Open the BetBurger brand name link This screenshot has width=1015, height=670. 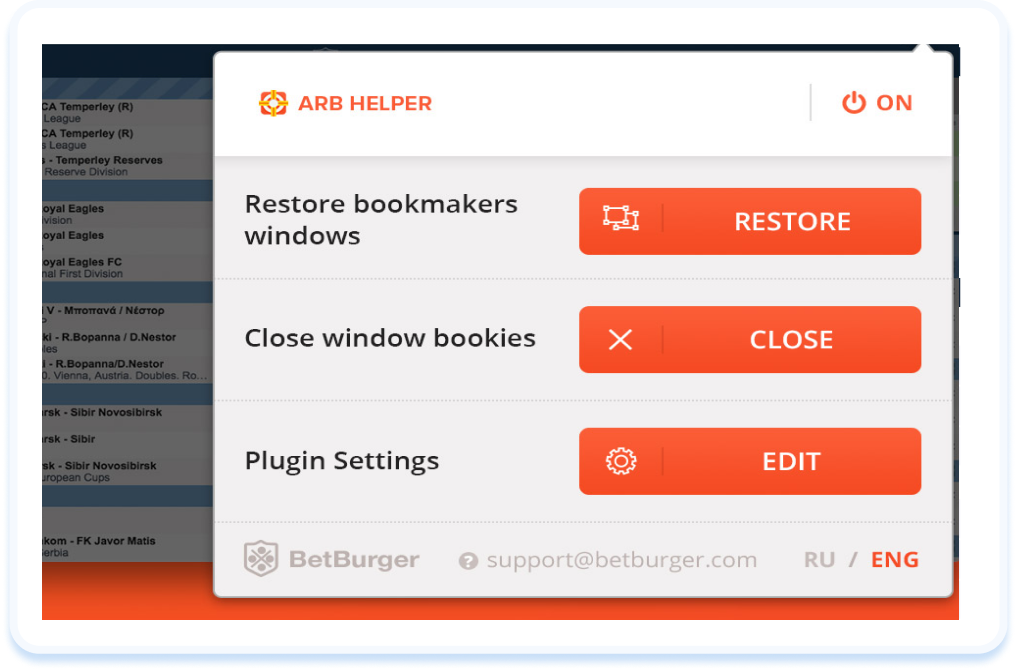[x=354, y=559]
